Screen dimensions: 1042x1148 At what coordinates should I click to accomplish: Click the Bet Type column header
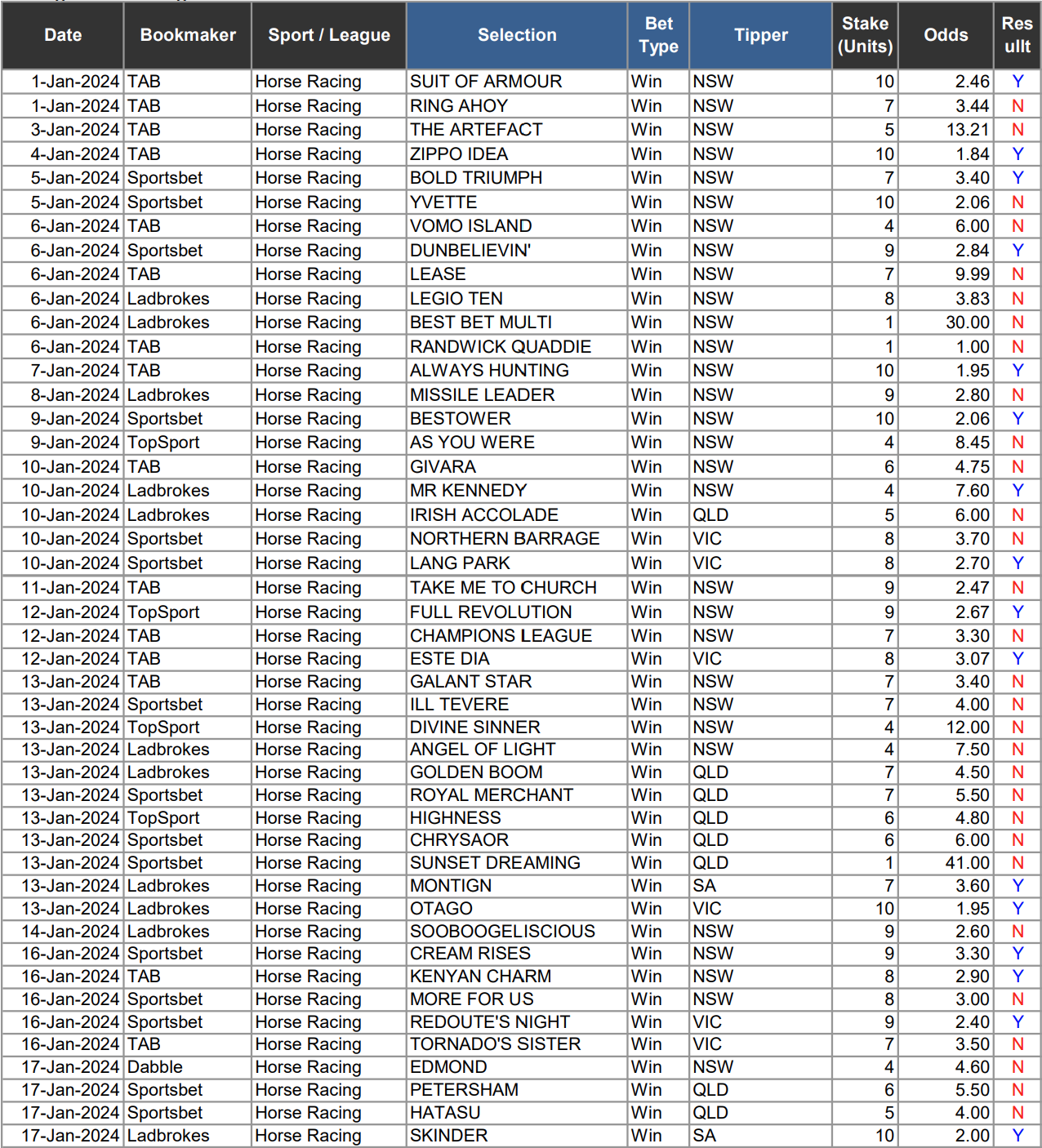[658, 35]
